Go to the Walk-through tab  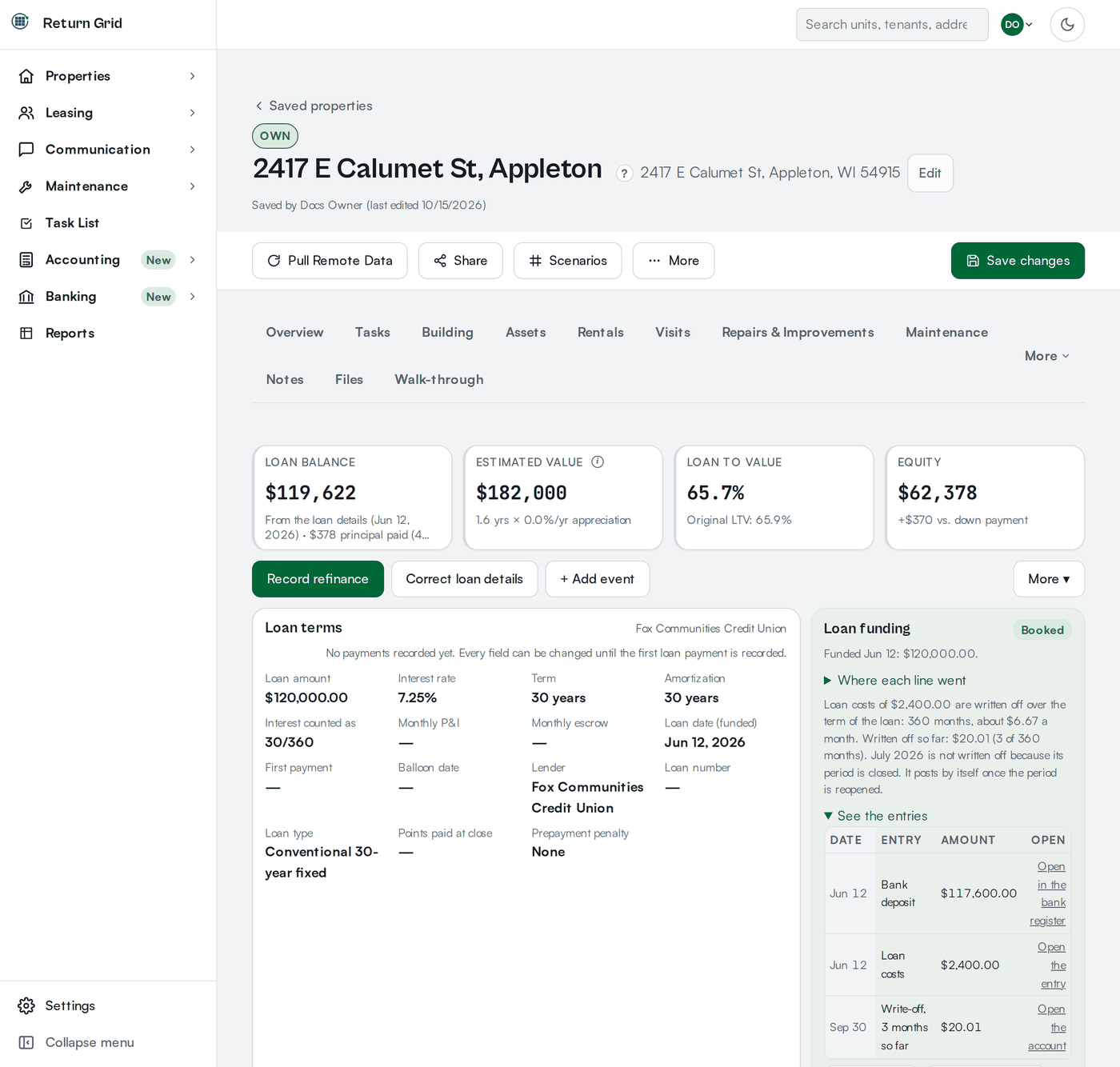coord(439,379)
